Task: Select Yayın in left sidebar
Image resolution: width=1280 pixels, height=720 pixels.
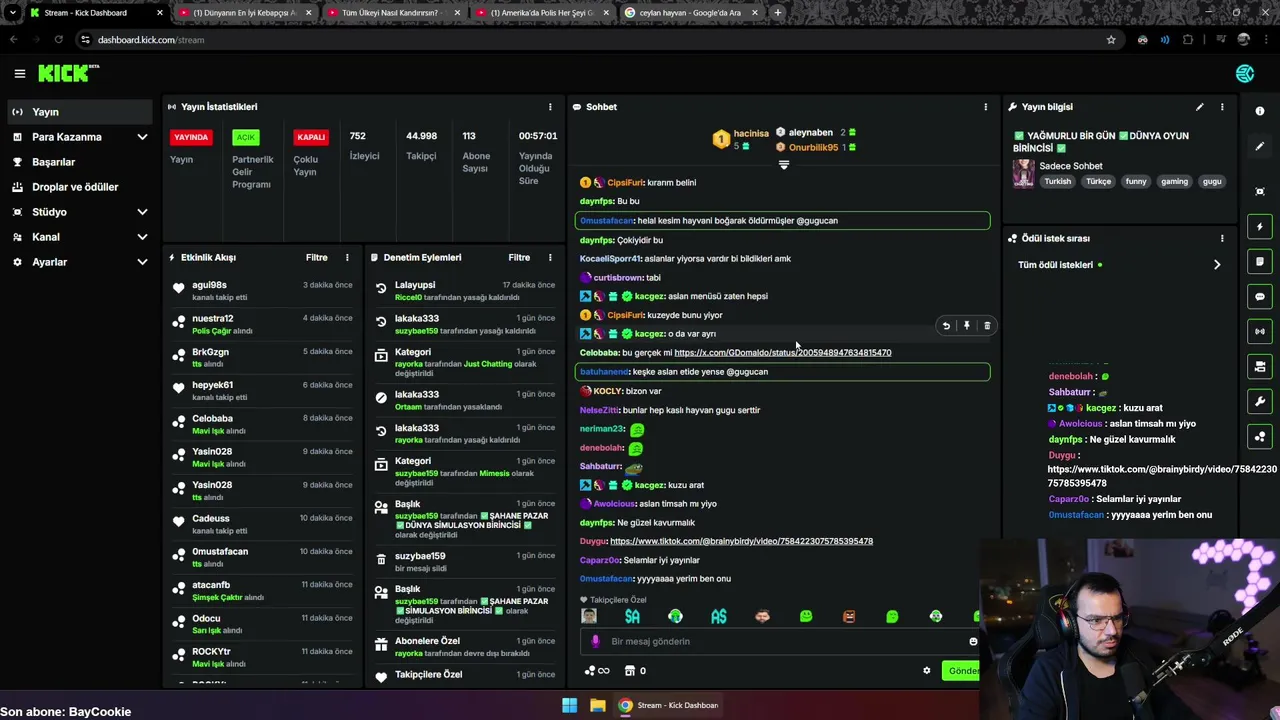Action: tap(81, 112)
